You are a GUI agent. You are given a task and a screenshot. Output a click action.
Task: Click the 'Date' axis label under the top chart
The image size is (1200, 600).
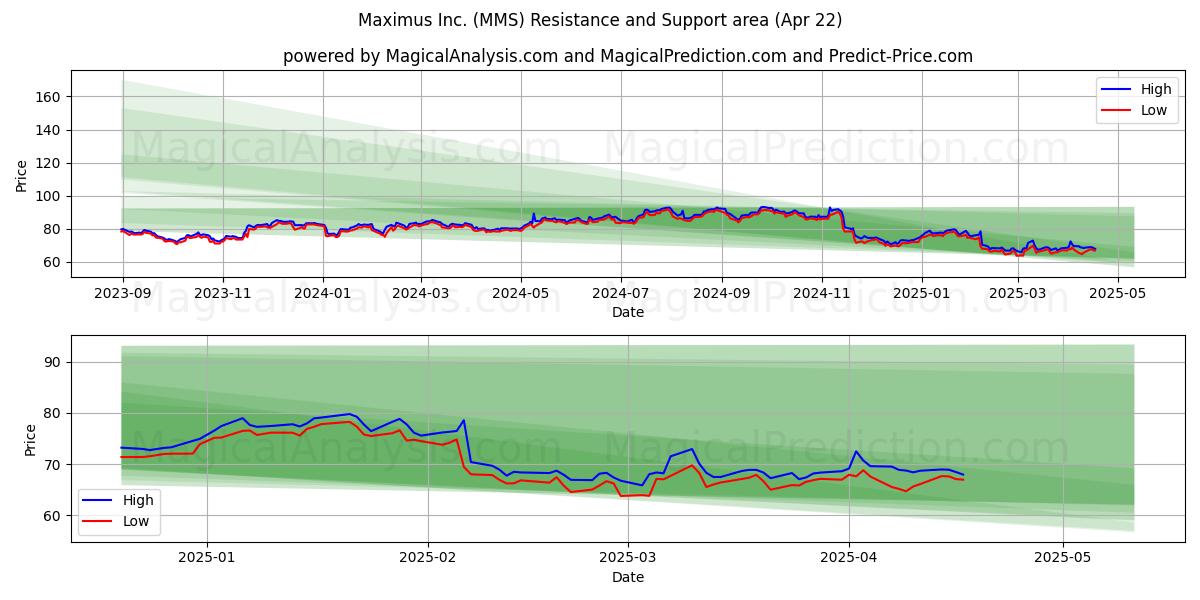pos(628,313)
